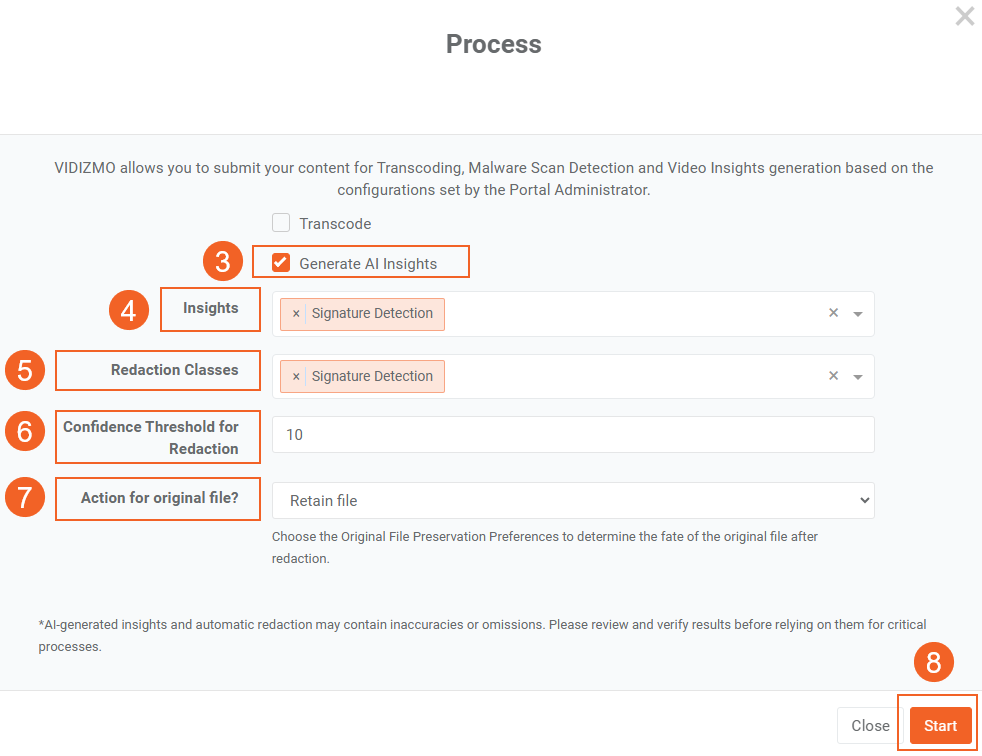Click the orange Start button
The height and width of the screenshot is (756, 982).
click(940, 726)
